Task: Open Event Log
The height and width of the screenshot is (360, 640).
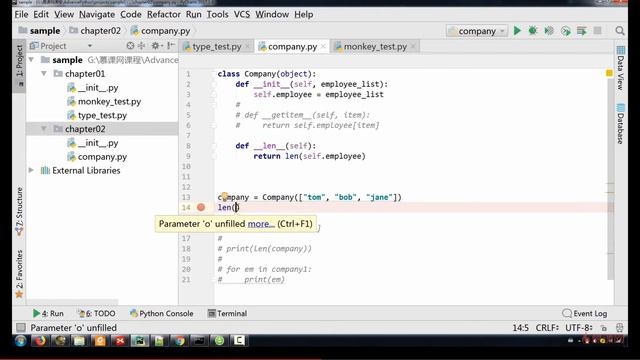Action: 584,313
